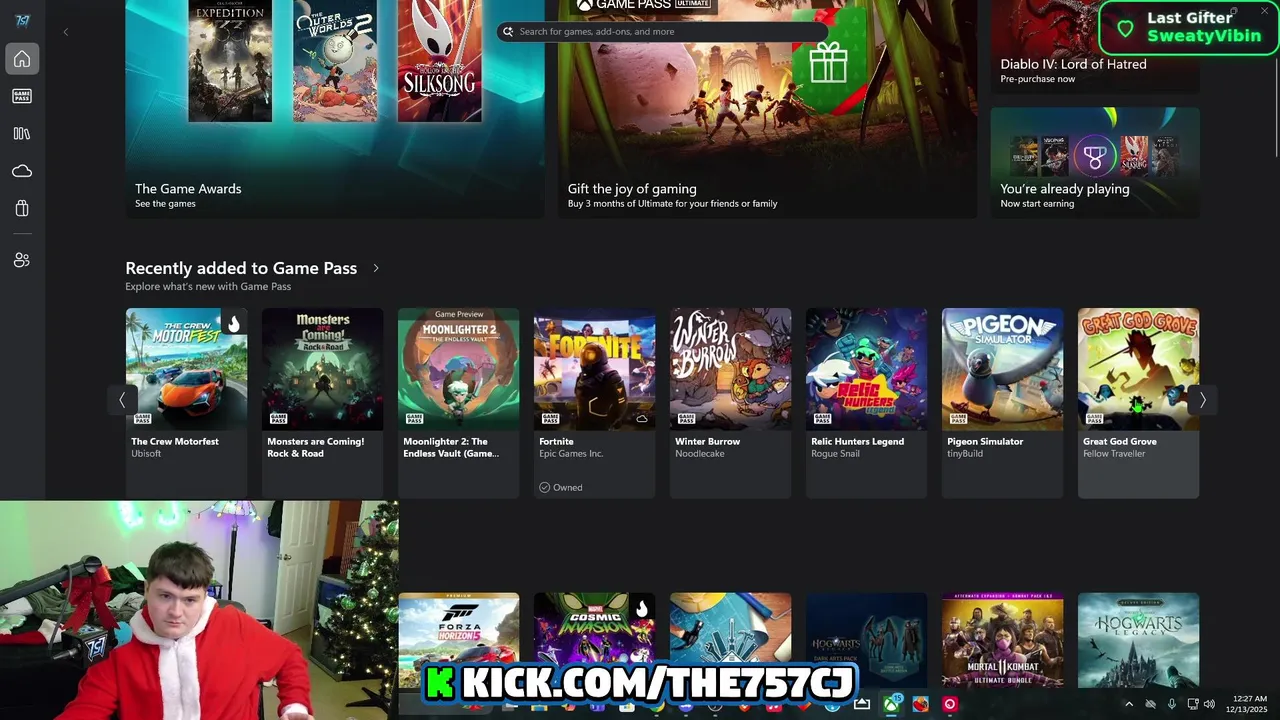Open the Store bag icon in sidebar

click(x=22, y=208)
